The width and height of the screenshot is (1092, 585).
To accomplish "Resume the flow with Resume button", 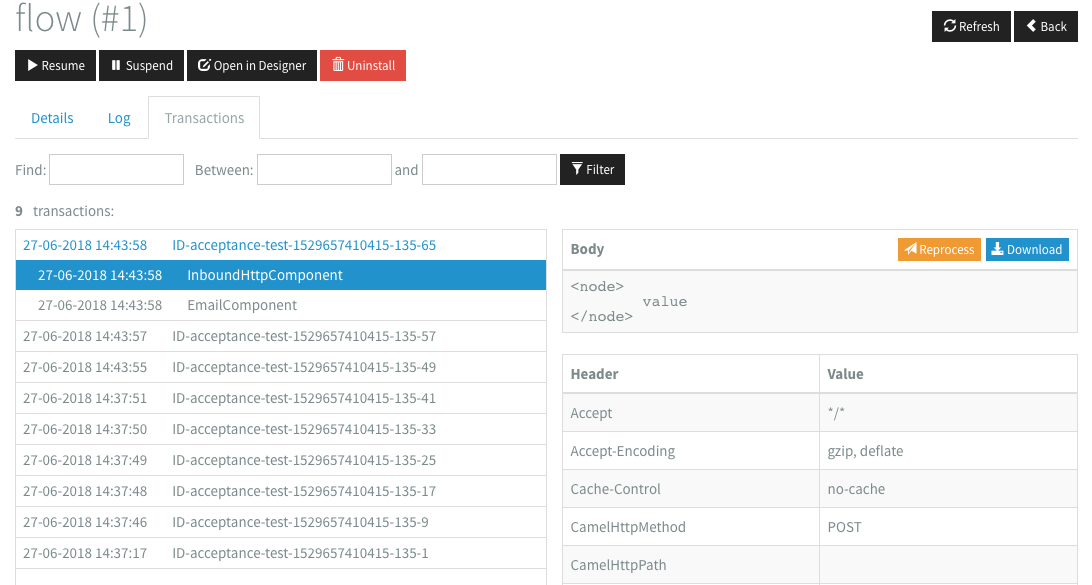I will [x=55, y=65].
